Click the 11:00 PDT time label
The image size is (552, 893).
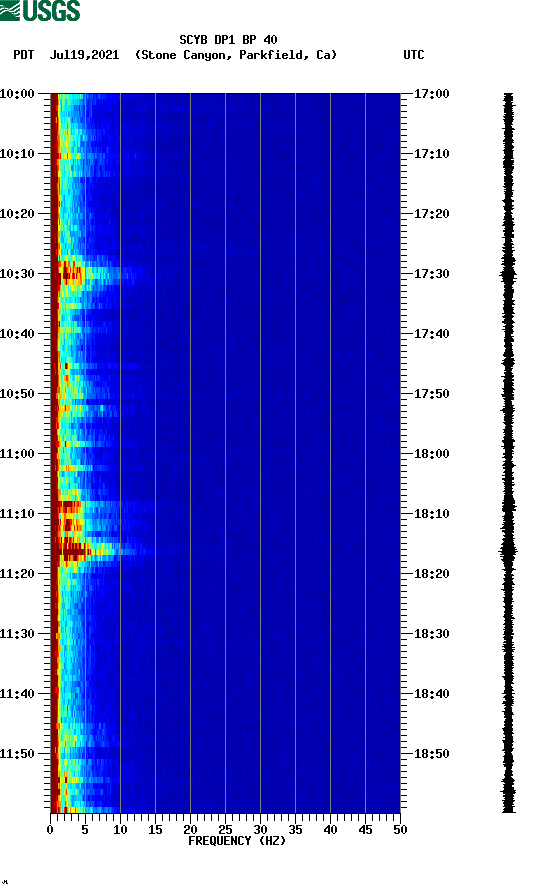pyautogui.click(x=17, y=454)
